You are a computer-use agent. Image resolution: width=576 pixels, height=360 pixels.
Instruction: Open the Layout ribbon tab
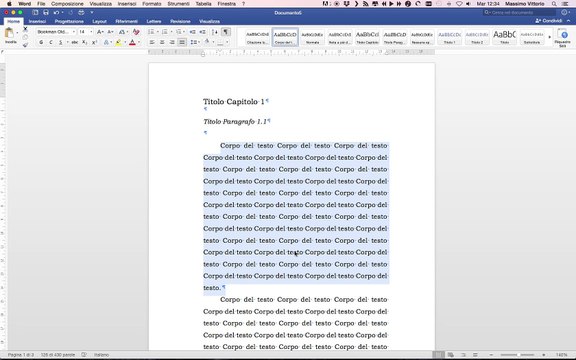click(99, 21)
